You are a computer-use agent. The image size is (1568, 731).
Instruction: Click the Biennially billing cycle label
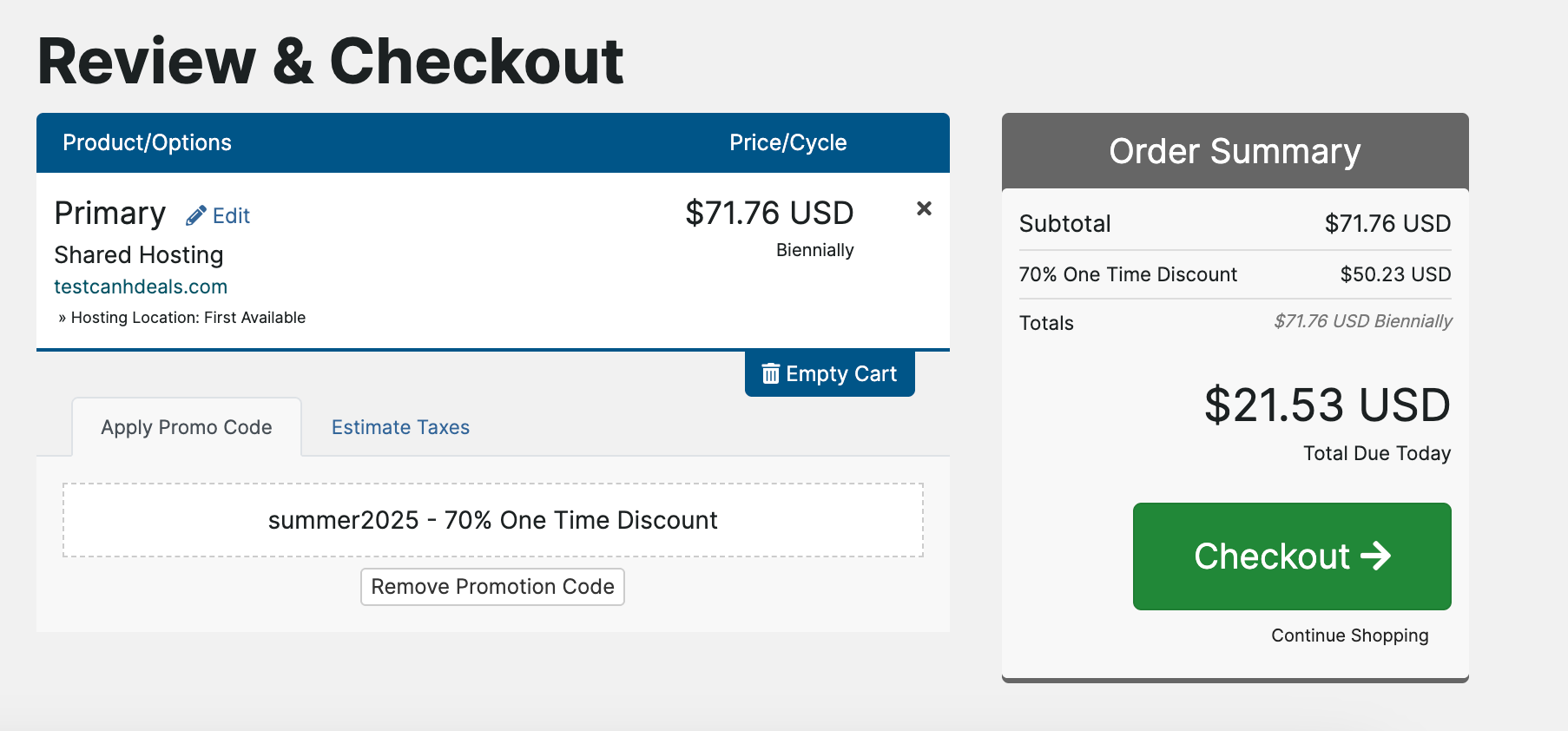[814, 250]
